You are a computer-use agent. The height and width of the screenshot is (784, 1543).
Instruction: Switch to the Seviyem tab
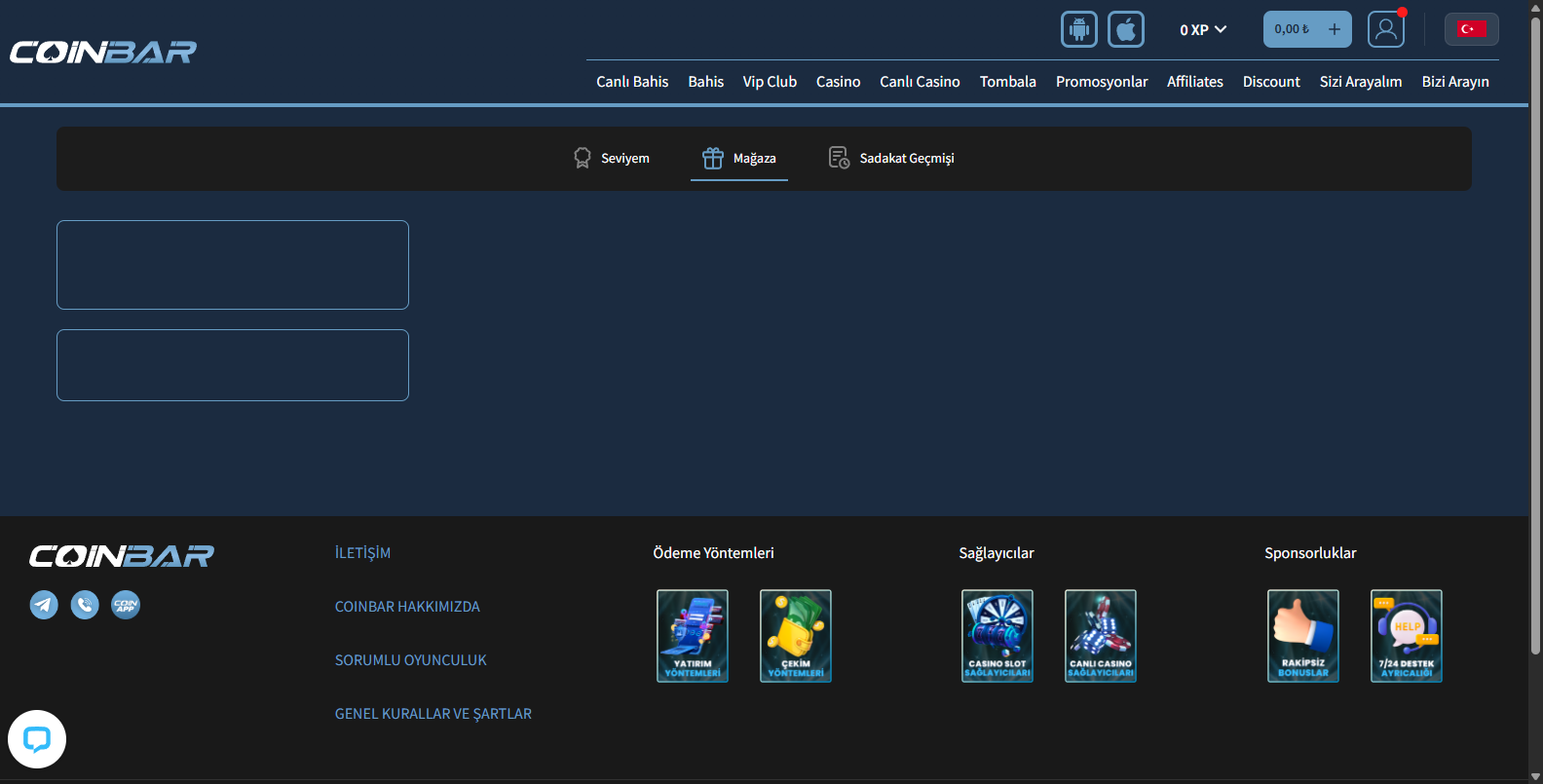click(x=611, y=158)
